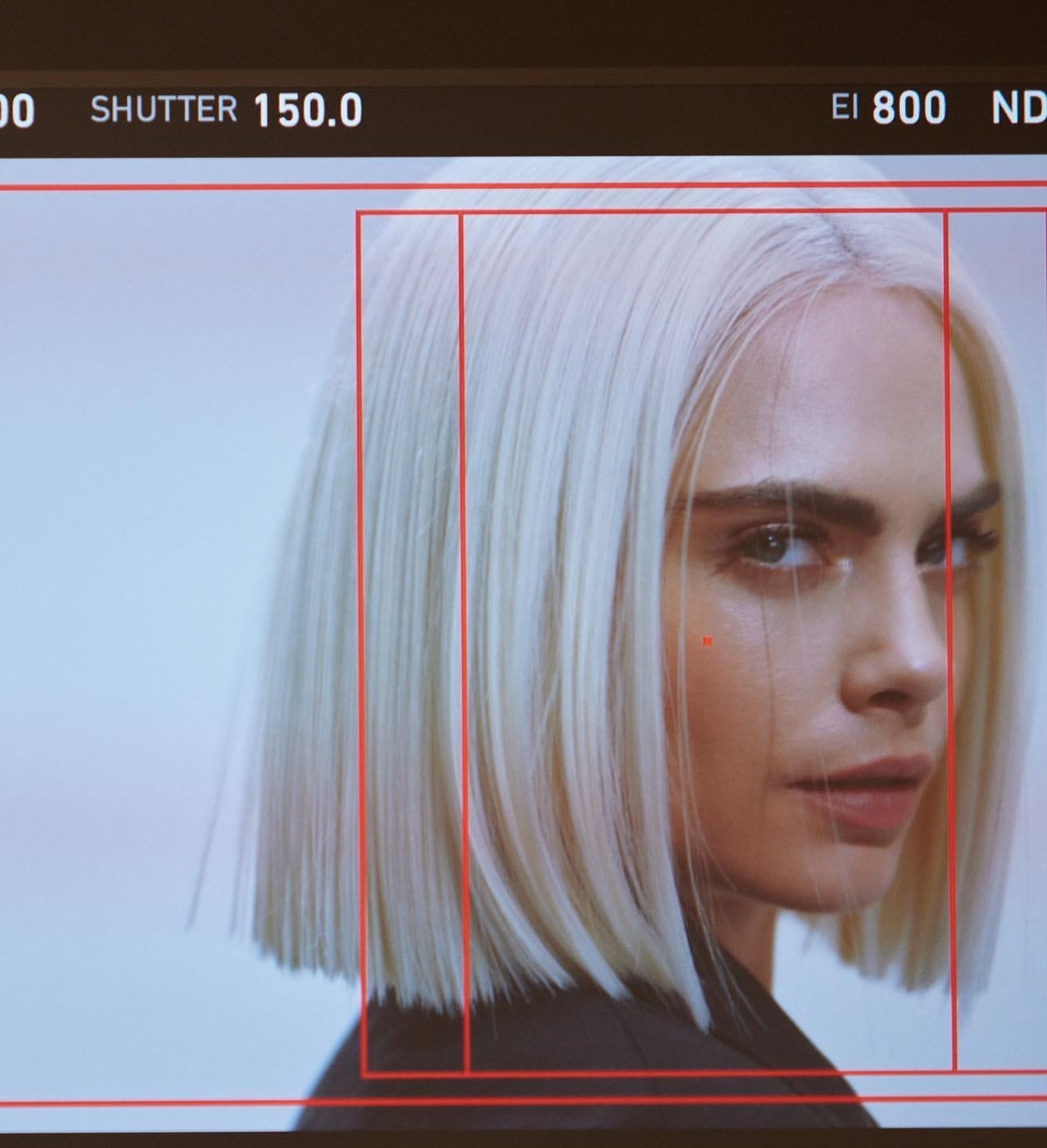Select the rightmost vertical red frame line
Screen dimensions: 1047x1148
(949, 639)
